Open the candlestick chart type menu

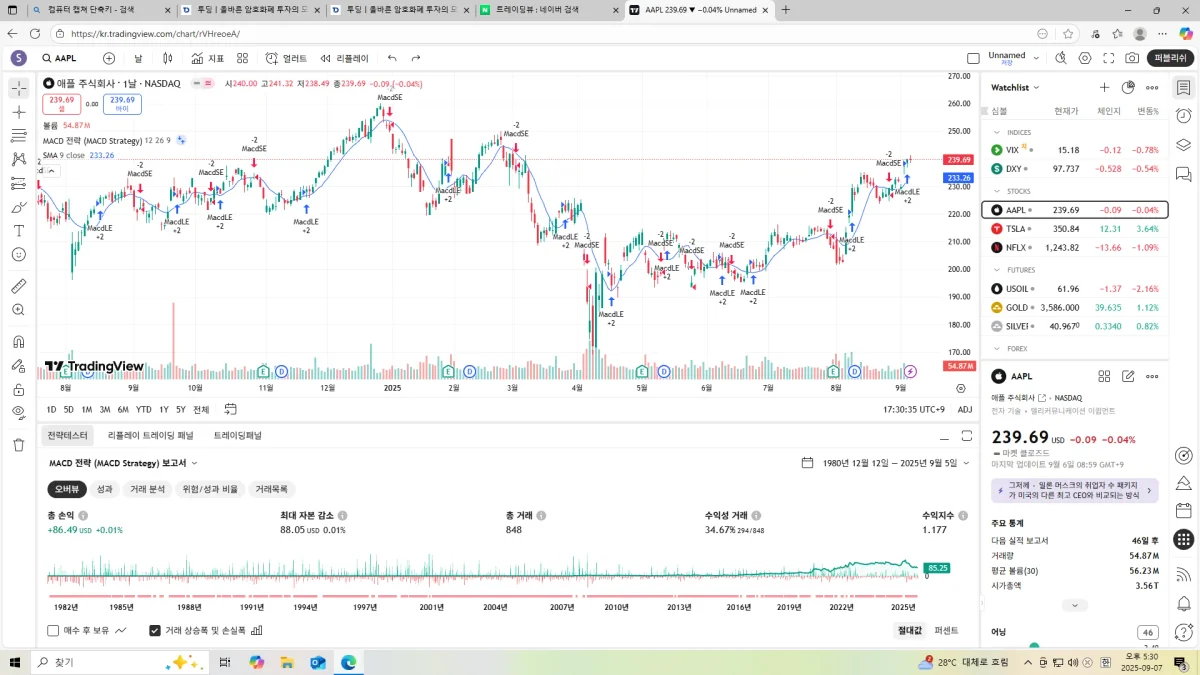point(170,59)
